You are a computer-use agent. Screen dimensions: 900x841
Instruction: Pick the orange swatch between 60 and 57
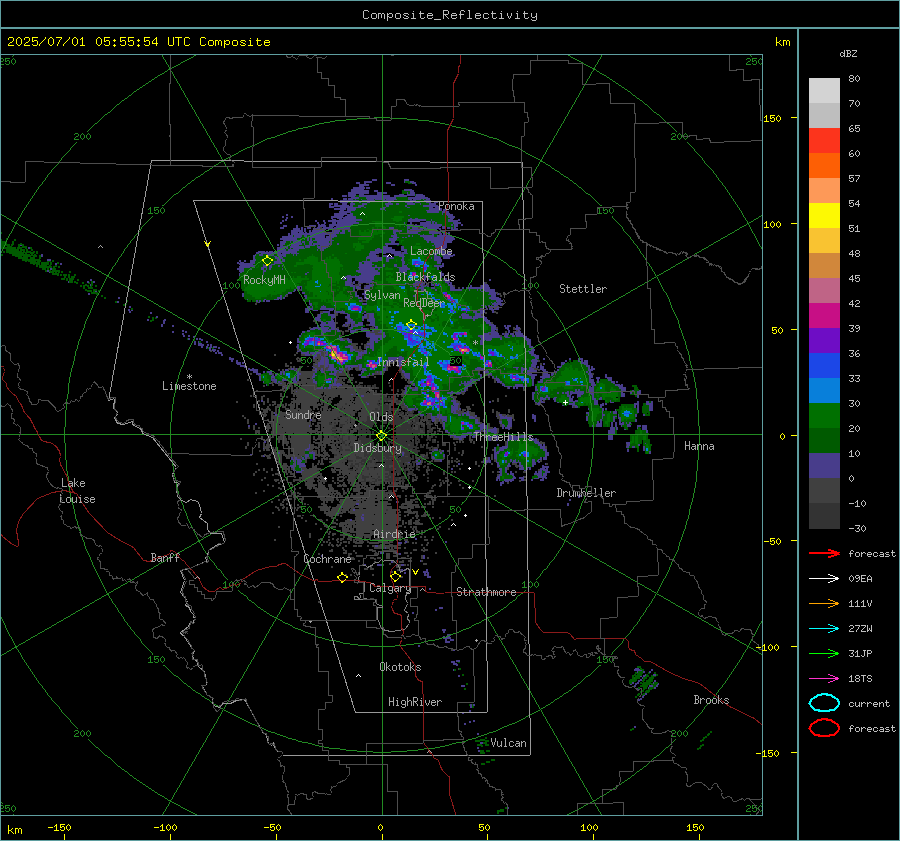824,166
